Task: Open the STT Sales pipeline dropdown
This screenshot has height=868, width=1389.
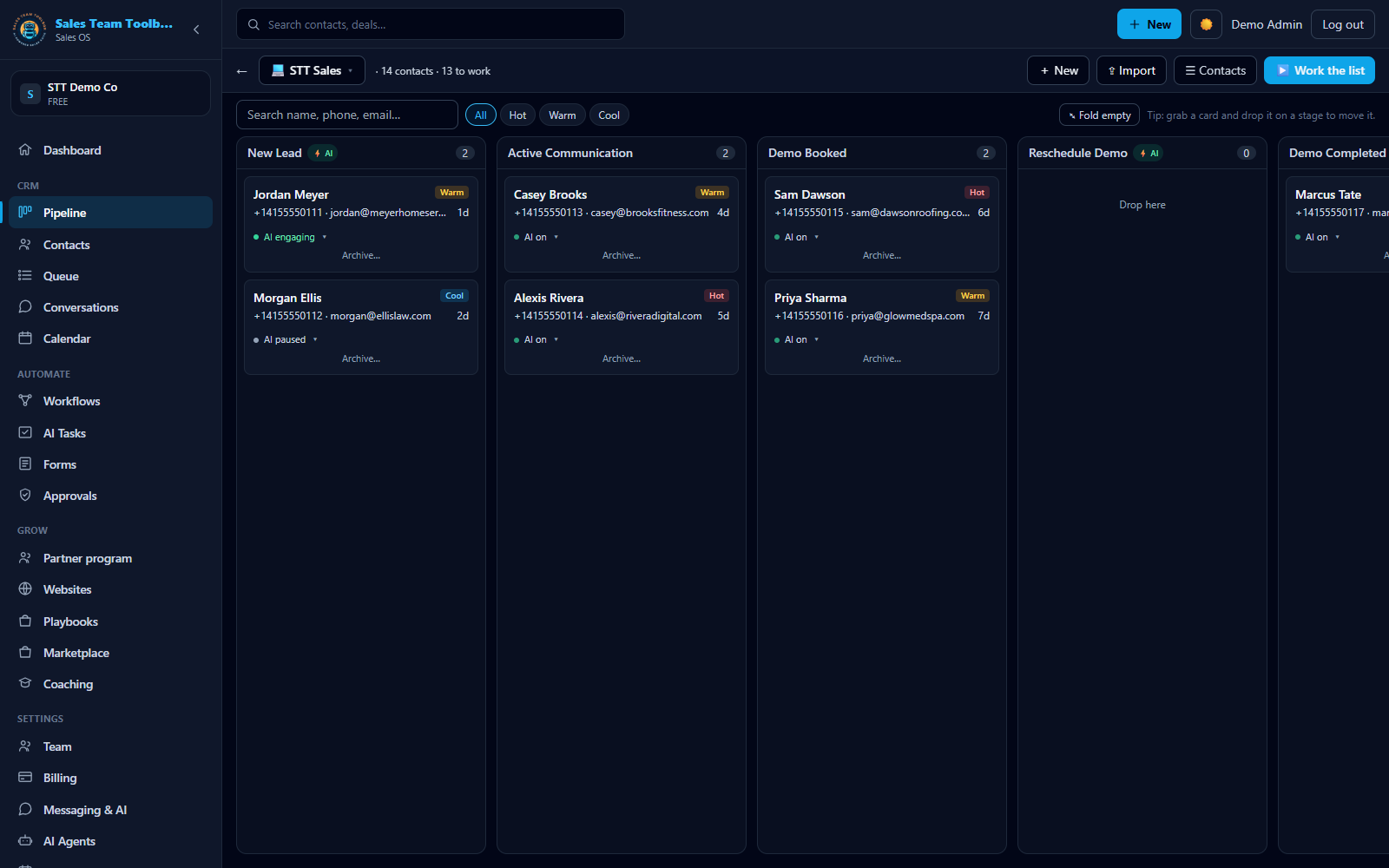Action: click(x=312, y=70)
